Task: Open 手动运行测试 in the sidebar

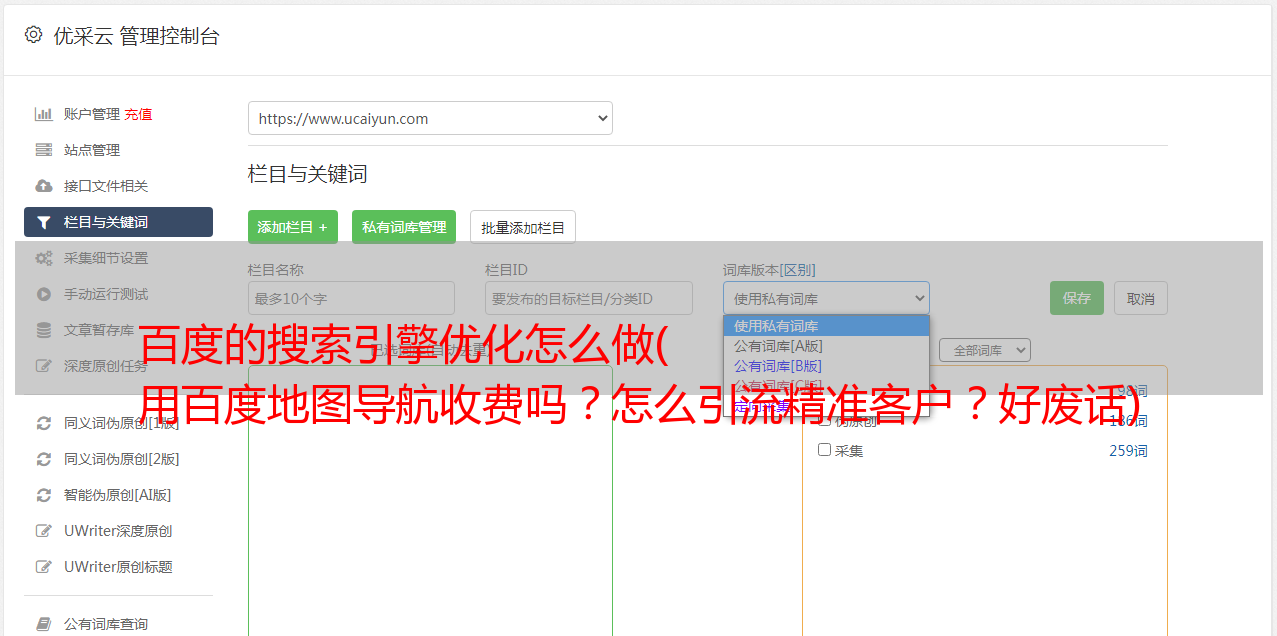Action: tap(106, 294)
